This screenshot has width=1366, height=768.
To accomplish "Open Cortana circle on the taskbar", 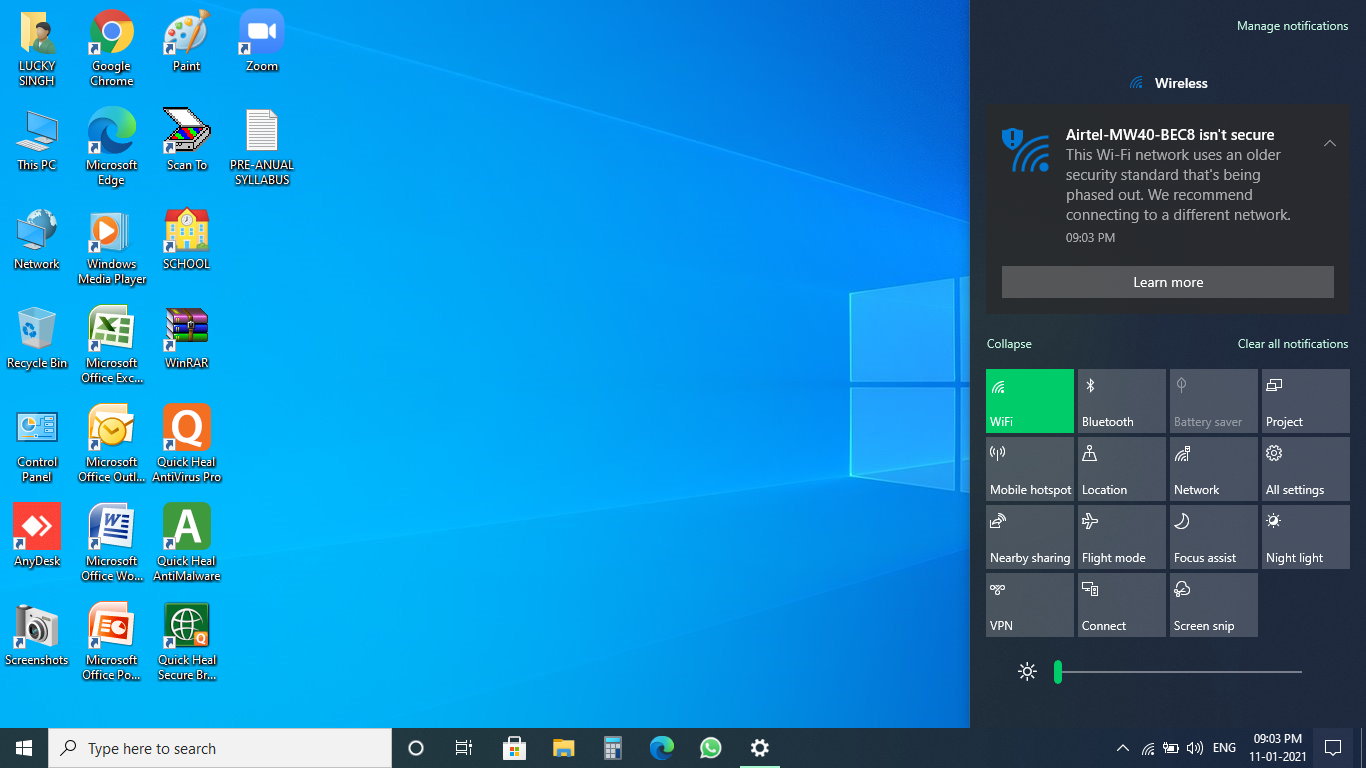I will pos(416,748).
